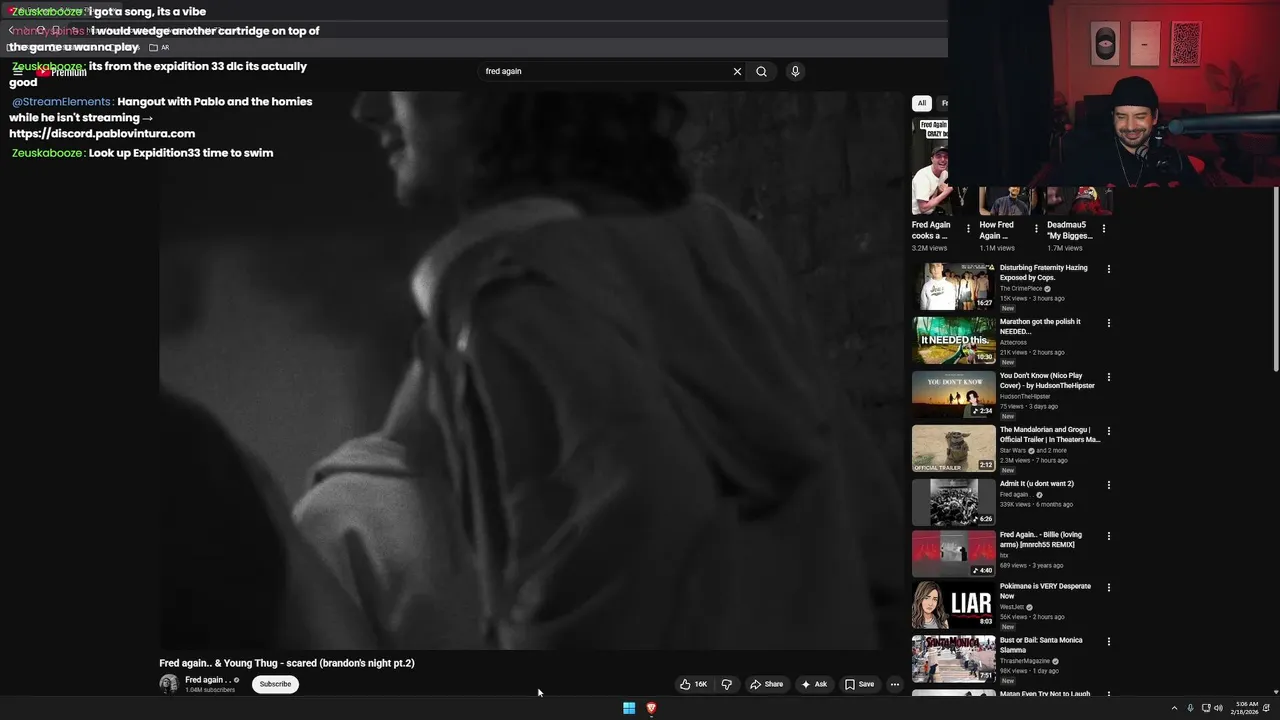Image resolution: width=1280 pixels, height=720 pixels.
Task: Open options for Deadmau5 My Biggest short
Action: 1104,229
